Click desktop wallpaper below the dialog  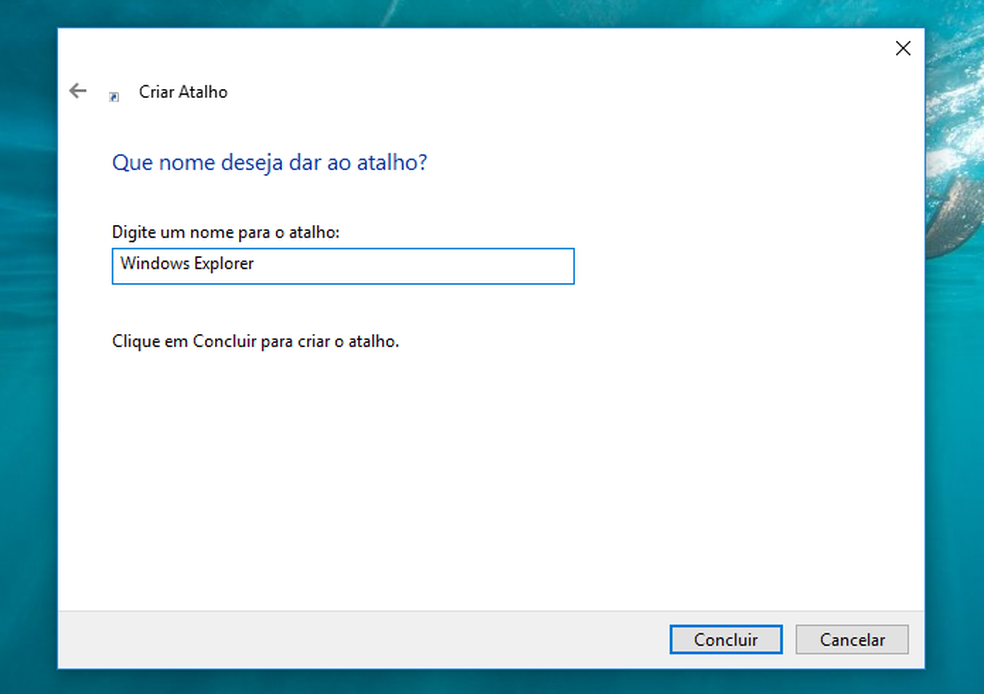point(490,682)
